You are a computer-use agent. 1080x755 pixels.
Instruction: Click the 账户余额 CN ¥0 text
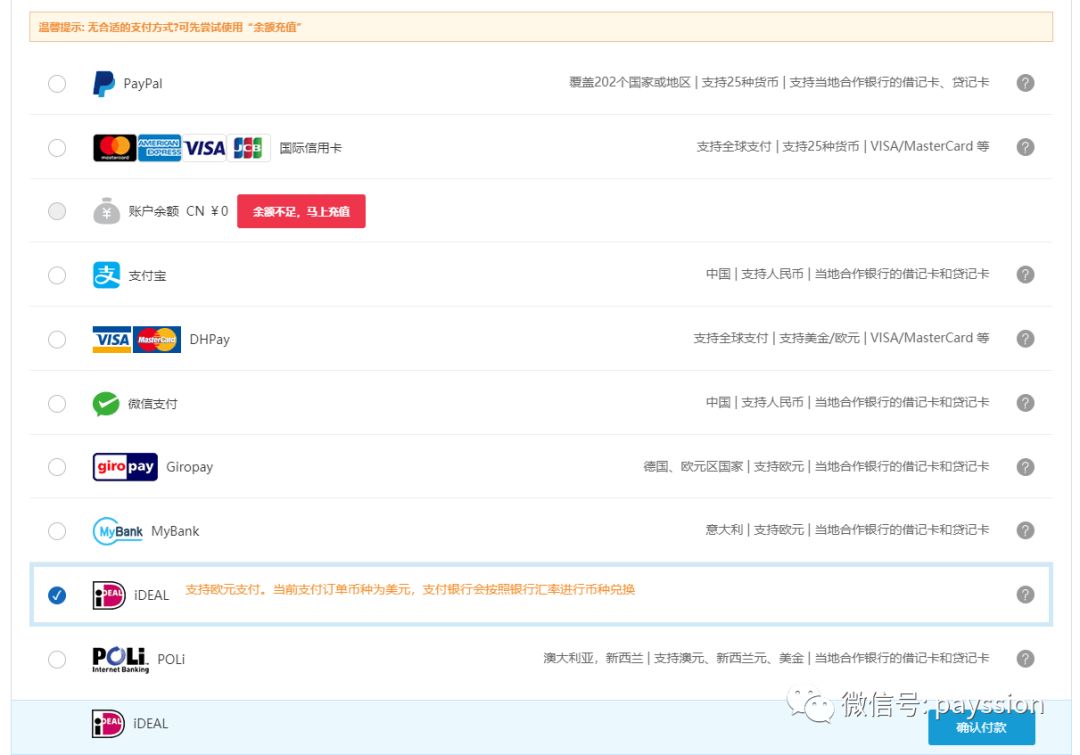click(x=178, y=211)
